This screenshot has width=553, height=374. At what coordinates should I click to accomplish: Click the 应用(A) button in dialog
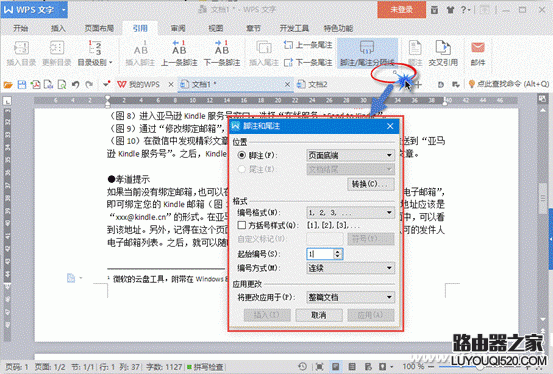[371, 315]
